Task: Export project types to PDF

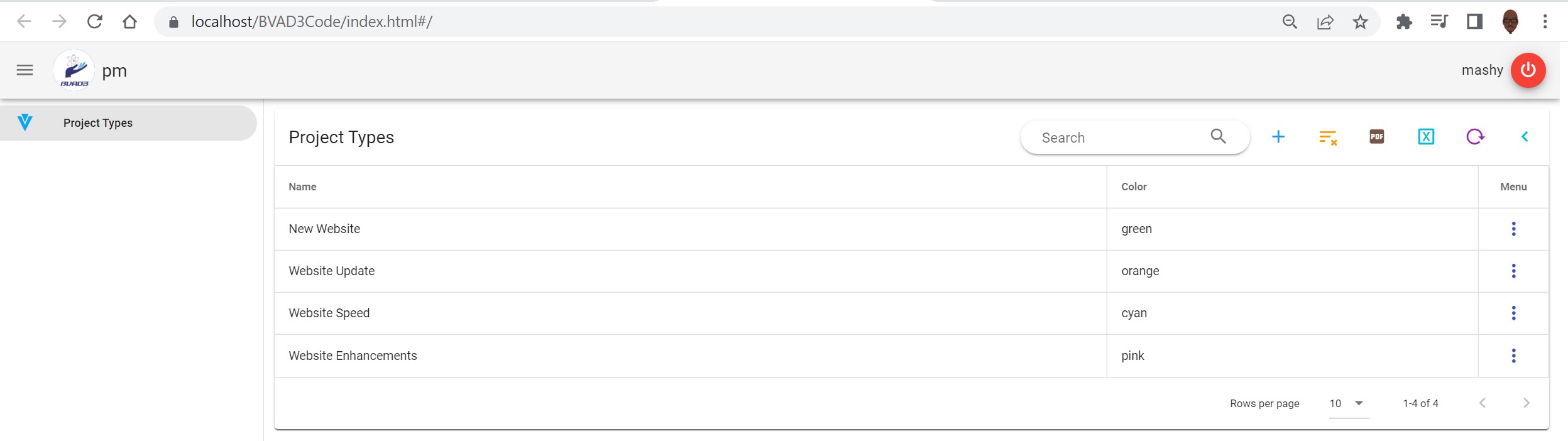Action: (x=1376, y=137)
